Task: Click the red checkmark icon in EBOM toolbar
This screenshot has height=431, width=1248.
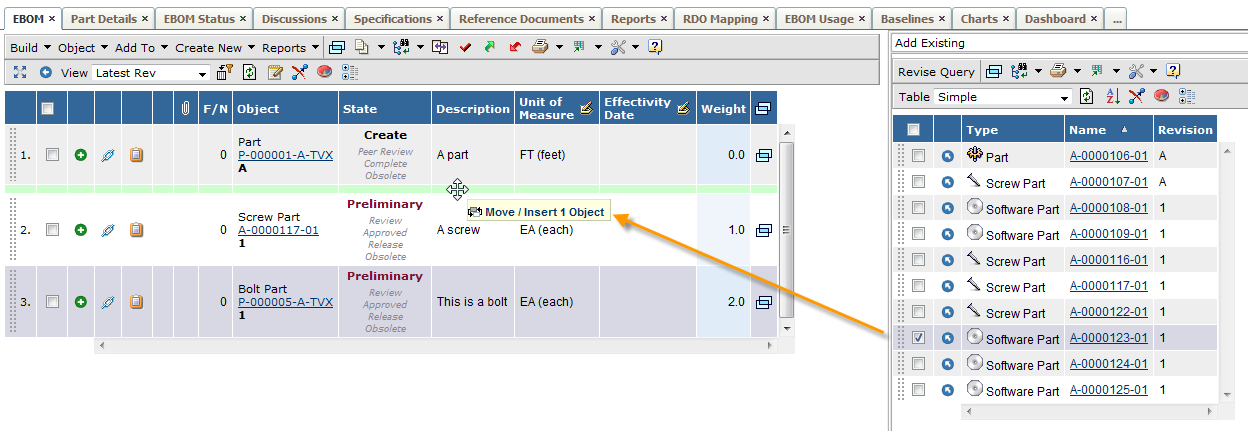Action: click(x=465, y=47)
